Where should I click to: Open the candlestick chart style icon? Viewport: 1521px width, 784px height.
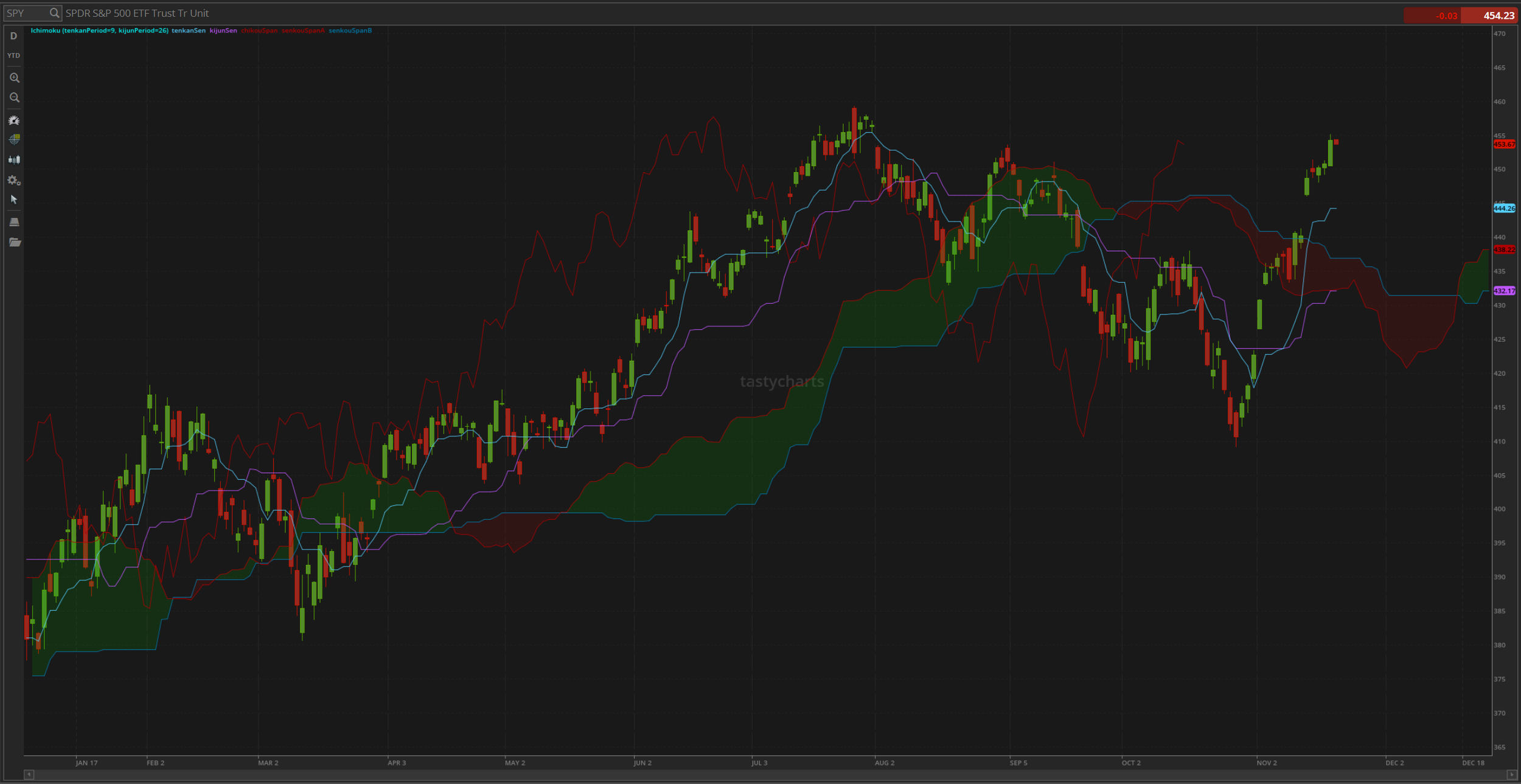(14, 160)
